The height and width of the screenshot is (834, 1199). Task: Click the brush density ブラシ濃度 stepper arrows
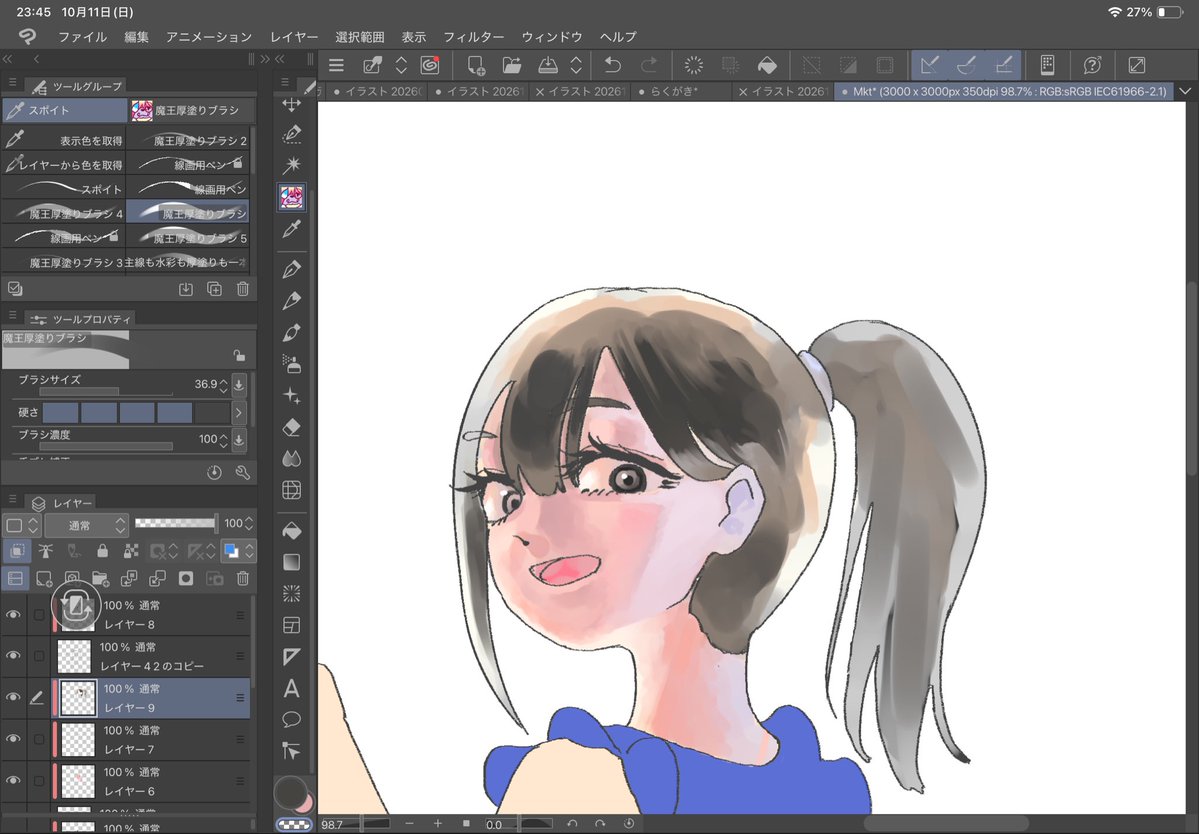[223, 440]
